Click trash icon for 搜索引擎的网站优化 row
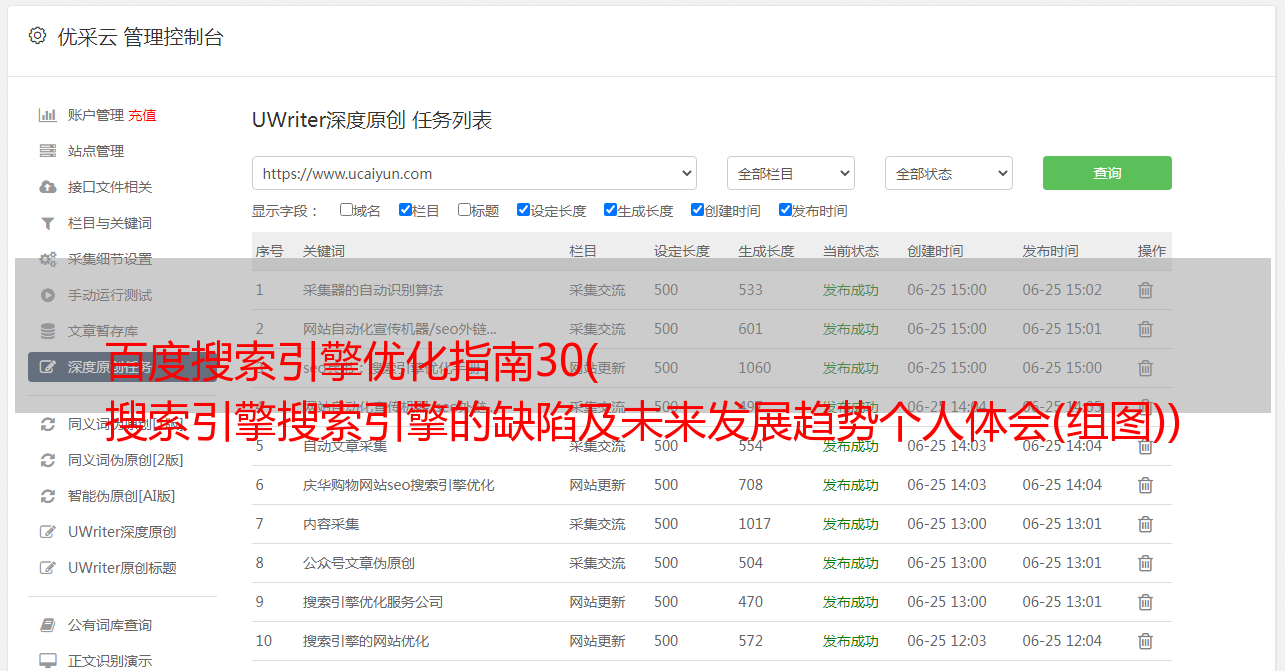Image resolution: width=1285 pixels, height=671 pixels. pyautogui.click(x=1145, y=641)
